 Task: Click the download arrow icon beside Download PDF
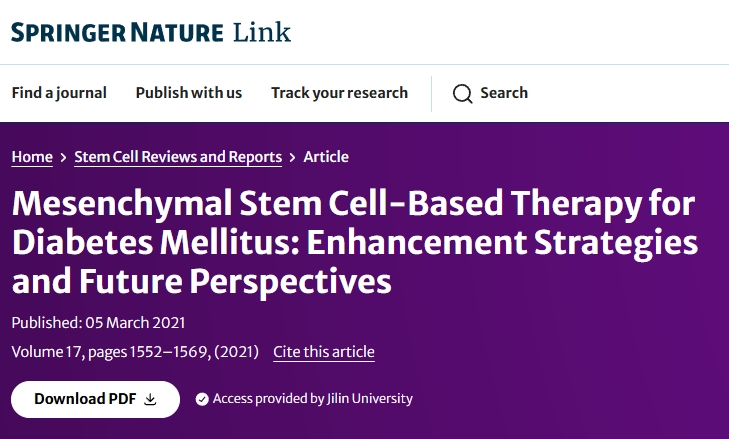pos(151,399)
